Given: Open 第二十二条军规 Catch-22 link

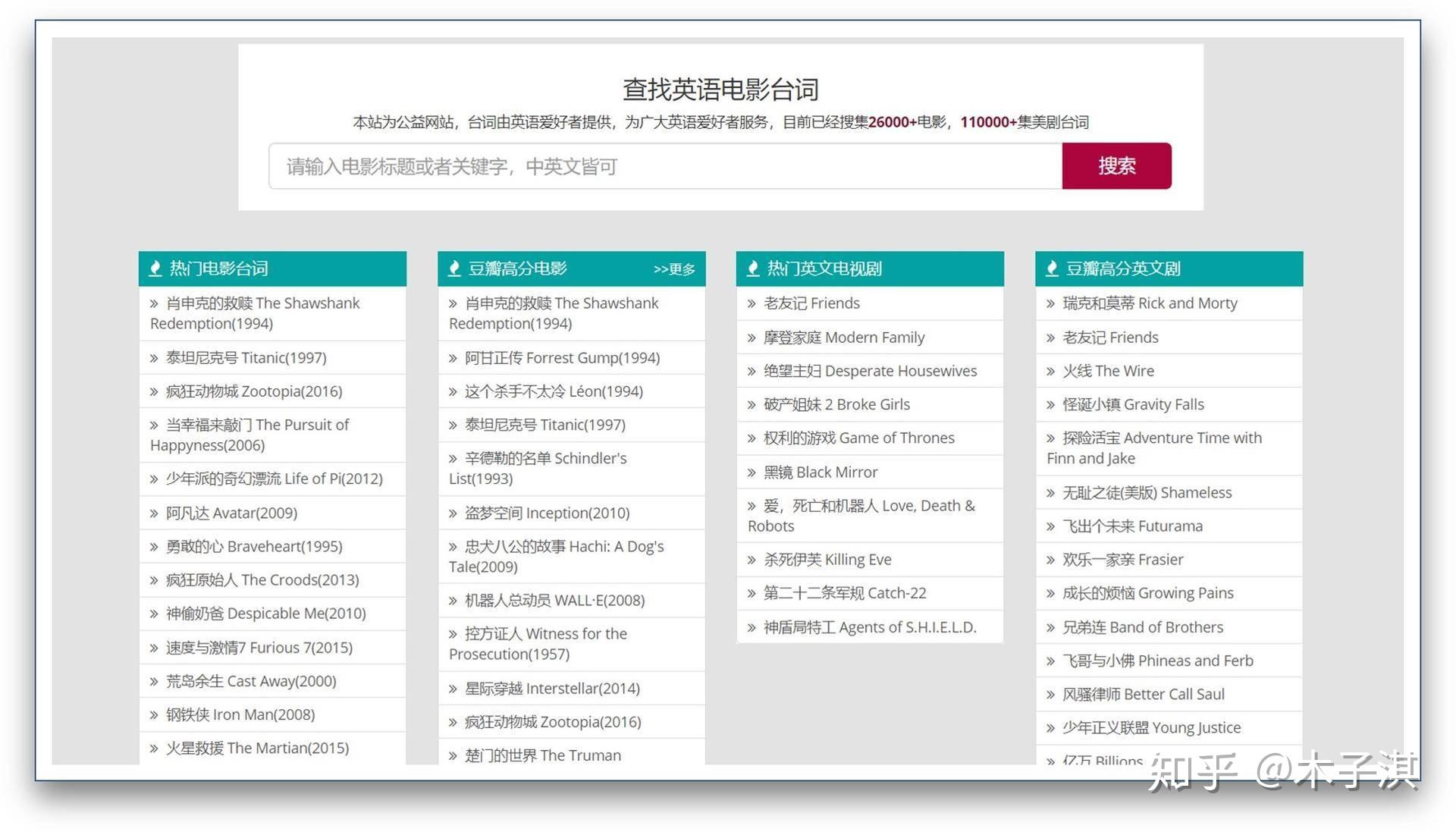Looking at the screenshot, I should point(845,593).
